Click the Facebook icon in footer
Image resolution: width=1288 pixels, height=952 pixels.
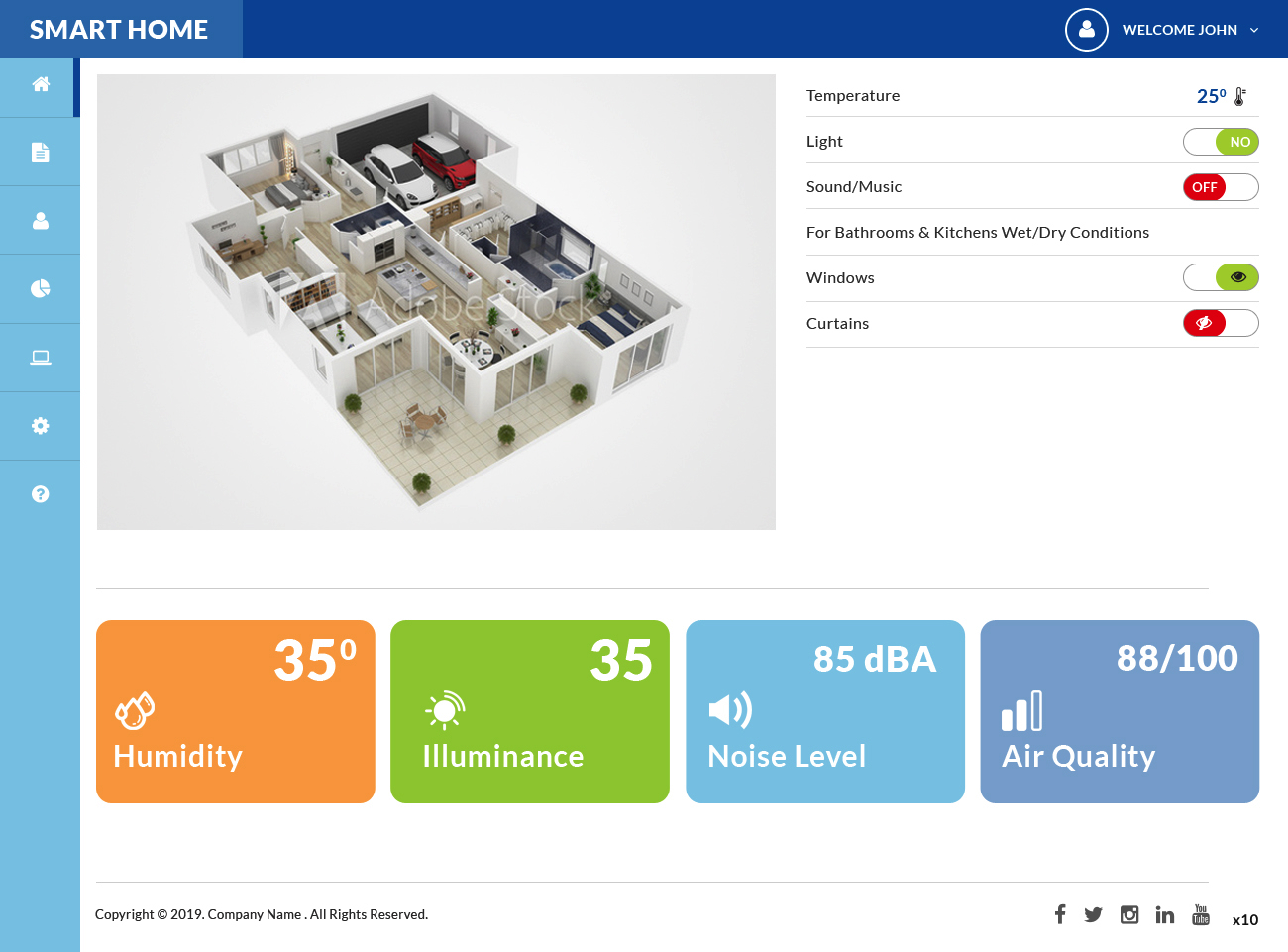(x=1060, y=914)
